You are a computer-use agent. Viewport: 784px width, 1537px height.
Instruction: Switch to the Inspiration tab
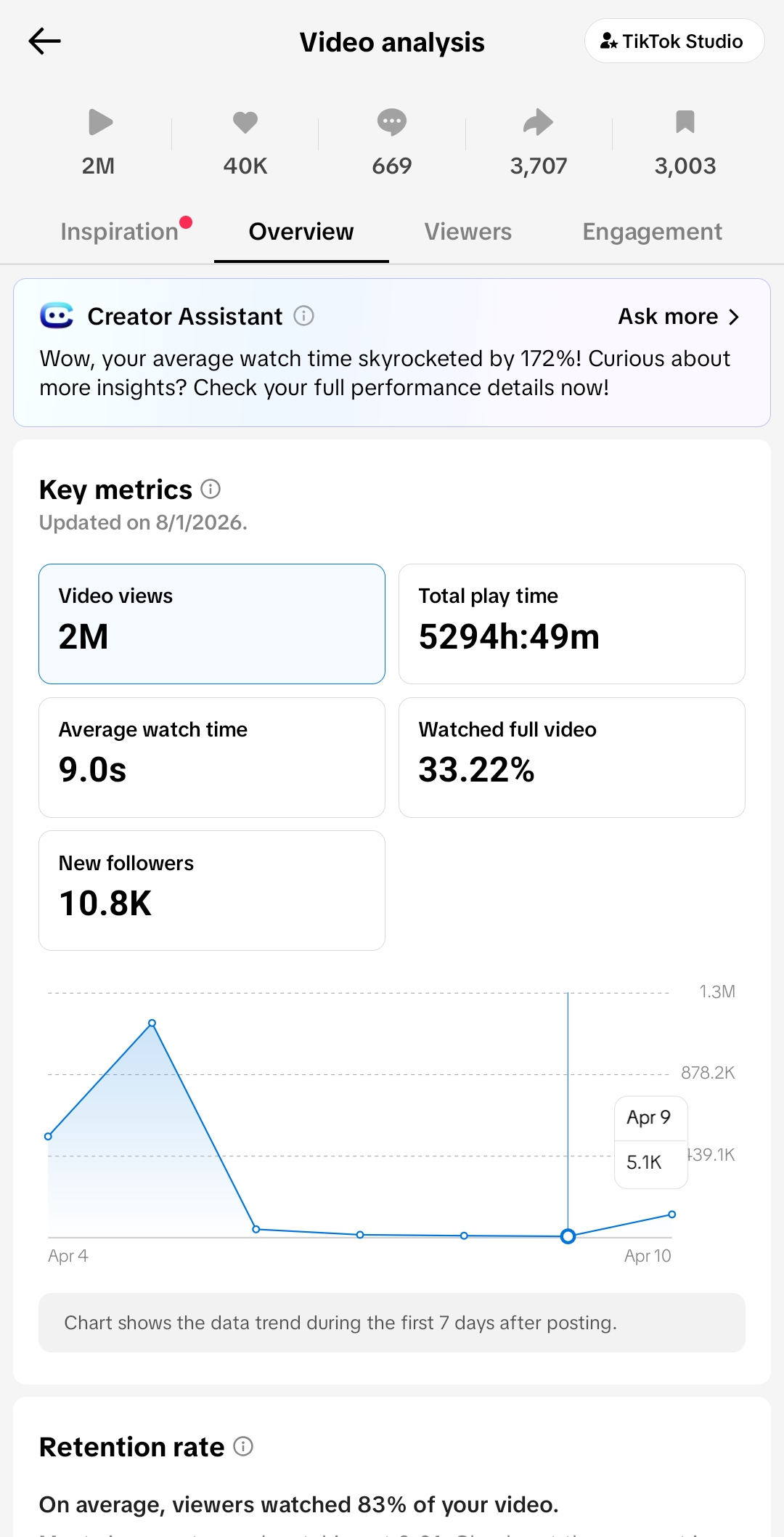[120, 232]
